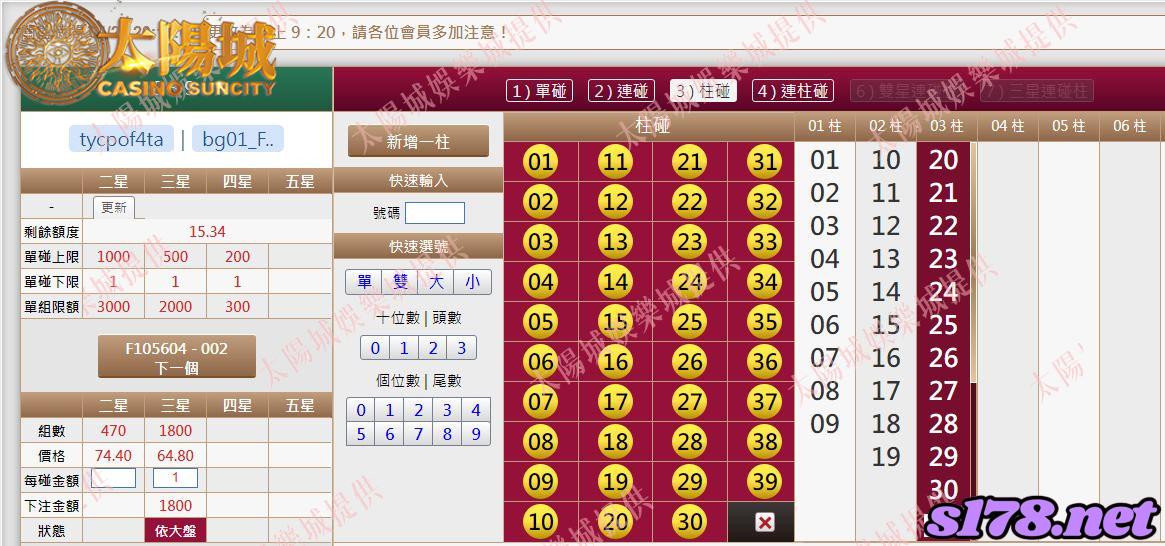Choose ball number 07

[x=541, y=402]
